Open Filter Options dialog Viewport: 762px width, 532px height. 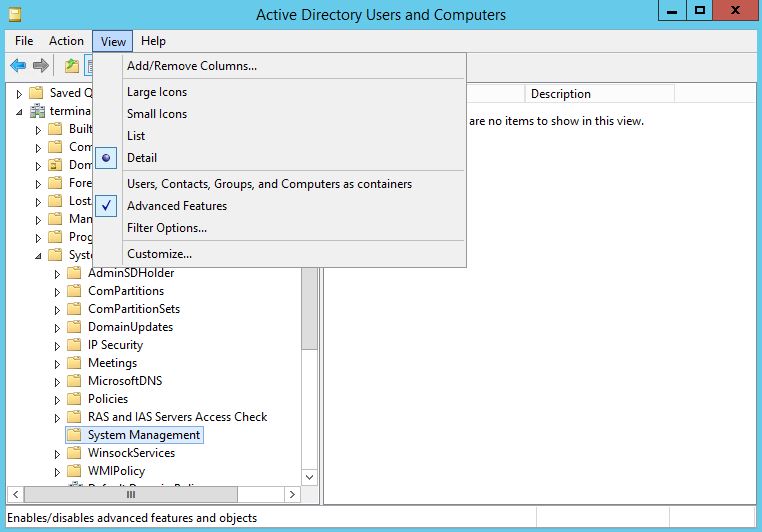pos(279,228)
